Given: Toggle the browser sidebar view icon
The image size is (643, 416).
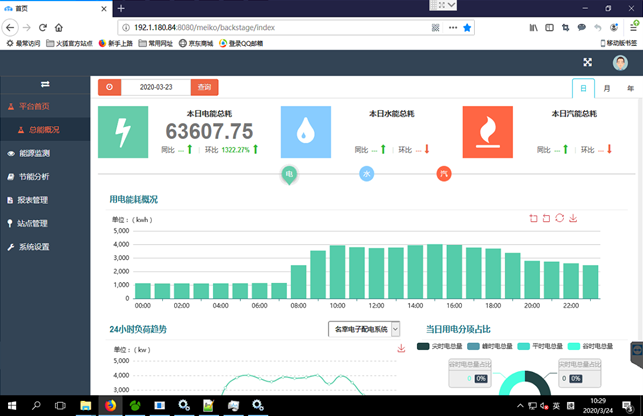Looking at the screenshot, I should pos(549,27).
